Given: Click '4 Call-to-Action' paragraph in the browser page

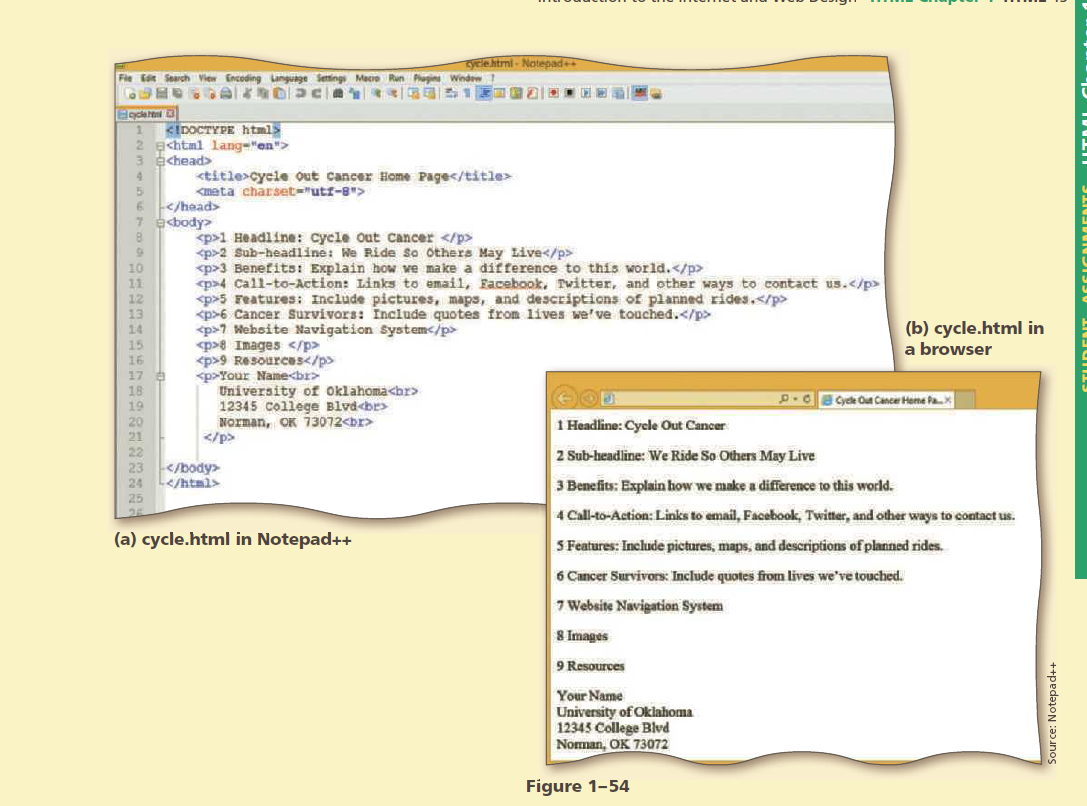Looking at the screenshot, I should pyautogui.click(x=785, y=516).
